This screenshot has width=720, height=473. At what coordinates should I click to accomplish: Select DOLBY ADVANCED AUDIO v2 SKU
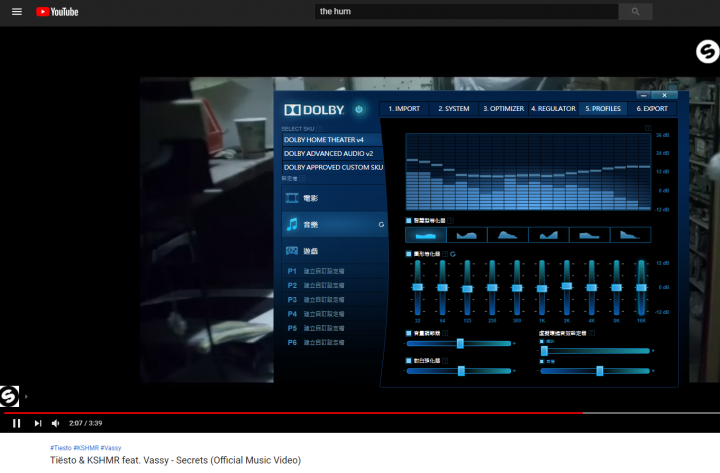point(332,153)
